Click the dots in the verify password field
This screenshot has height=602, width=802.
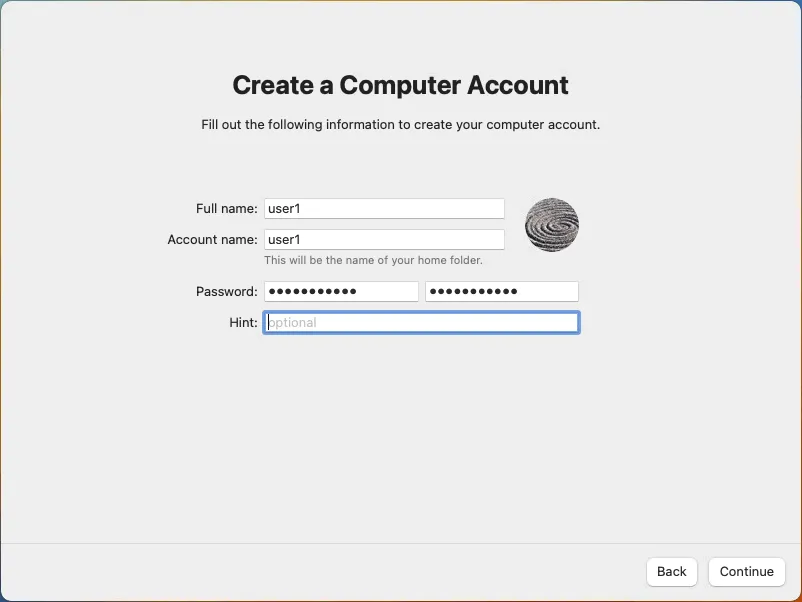[x=473, y=291]
